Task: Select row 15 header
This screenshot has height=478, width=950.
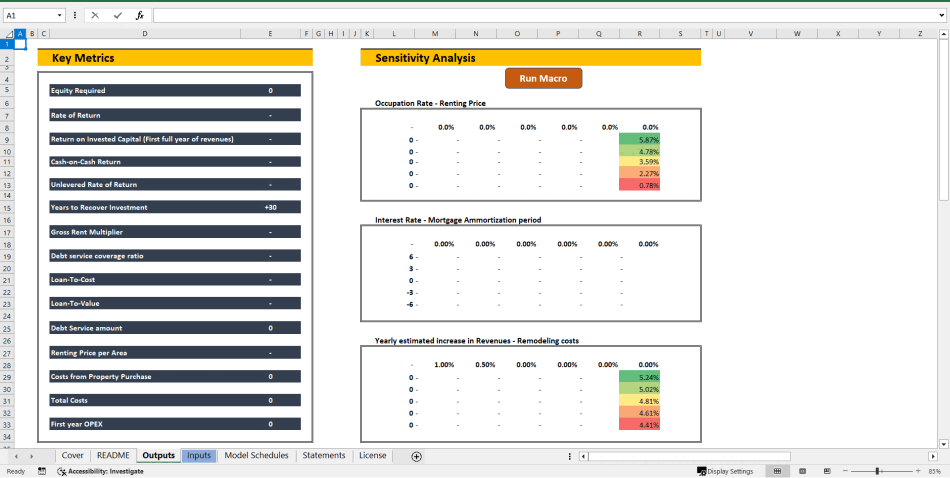Action: point(7,208)
